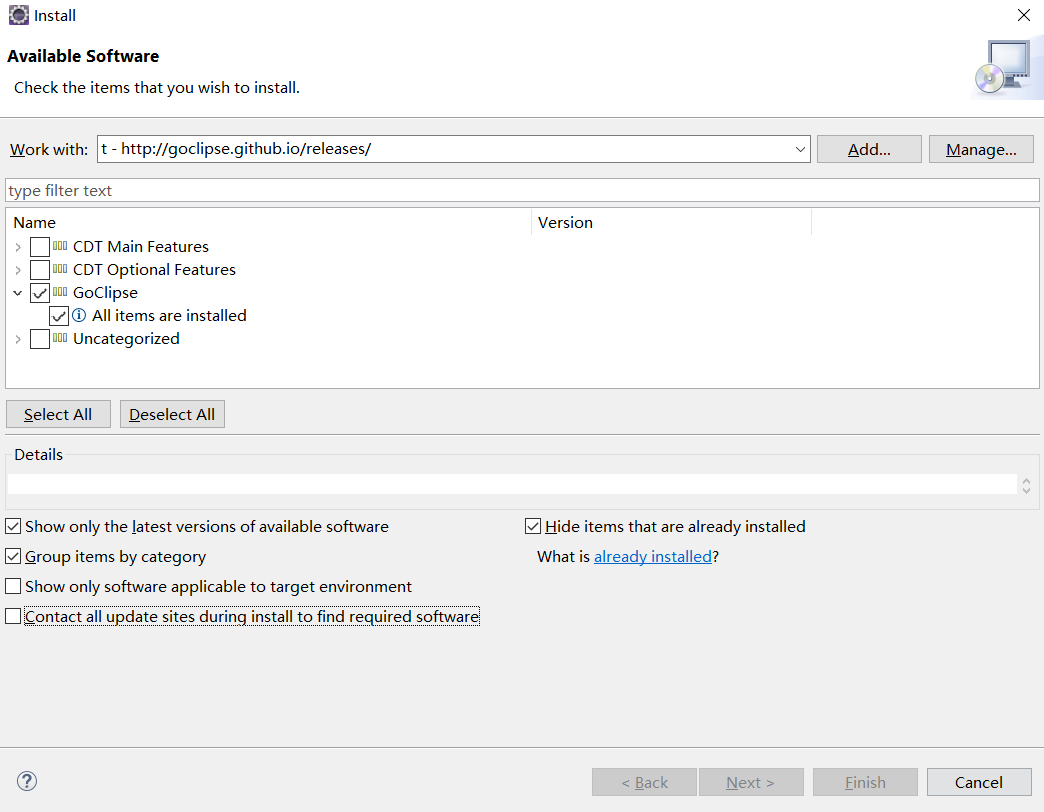
Task: Select the CDT Main Features label
Action: (x=140, y=247)
